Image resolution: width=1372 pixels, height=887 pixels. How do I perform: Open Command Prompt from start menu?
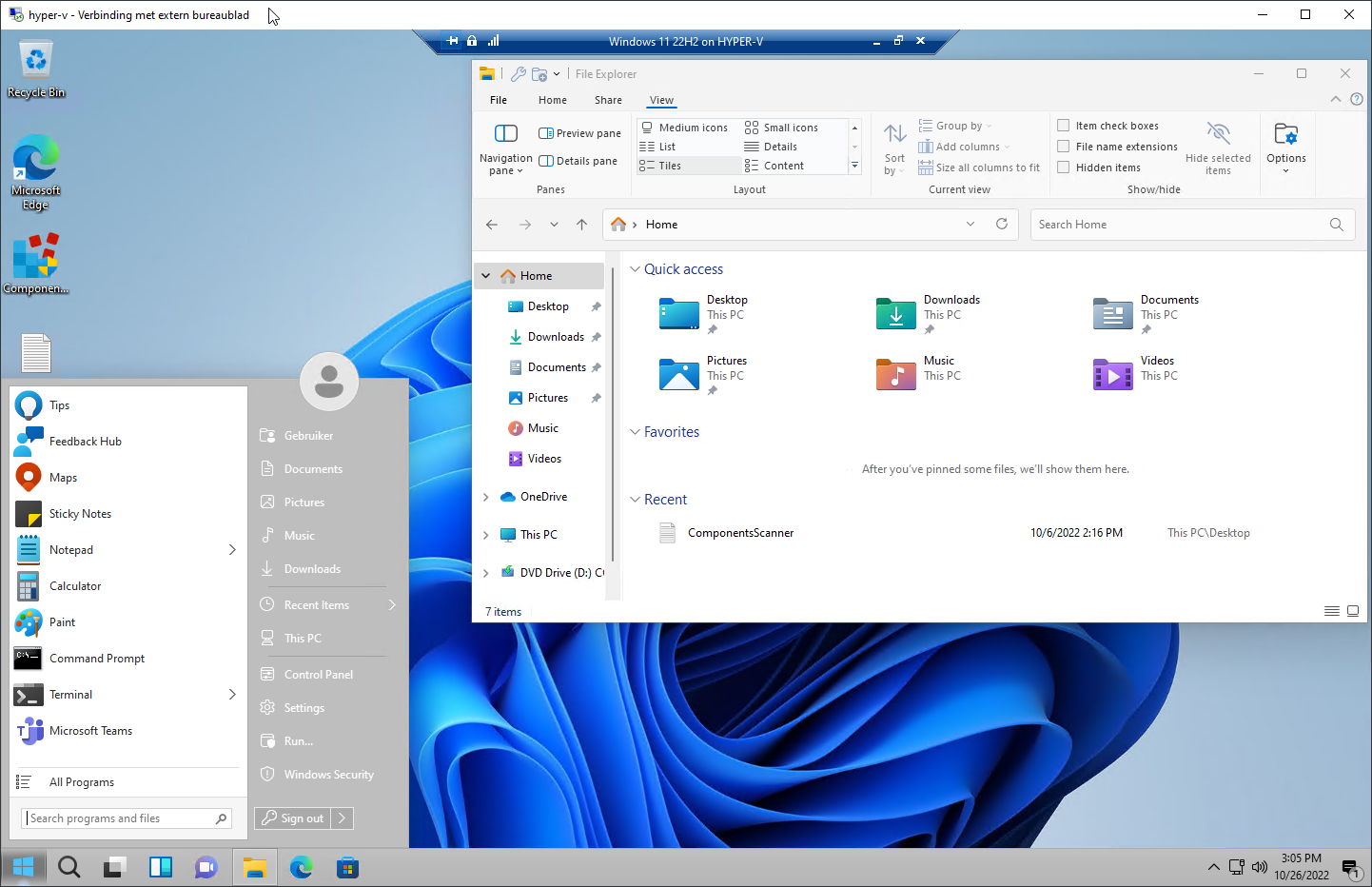(x=127, y=659)
